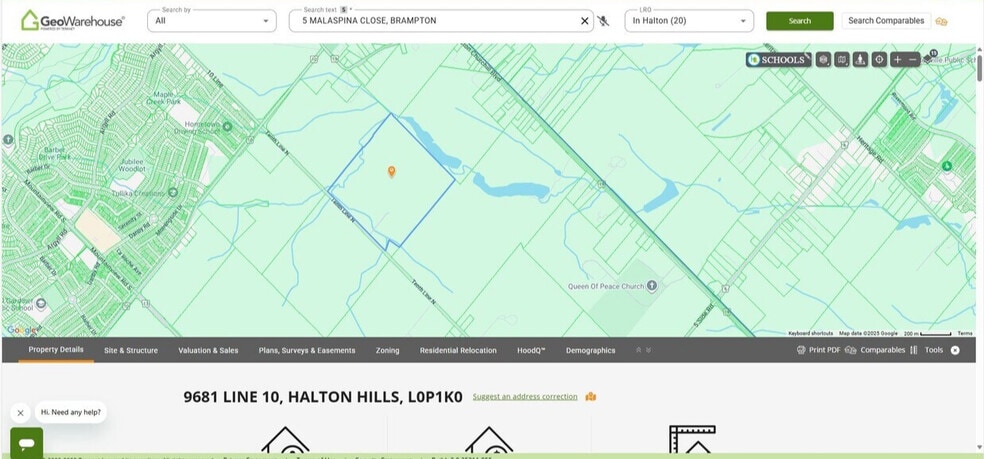
Task: Open the map layers menu
Action: click(823, 60)
